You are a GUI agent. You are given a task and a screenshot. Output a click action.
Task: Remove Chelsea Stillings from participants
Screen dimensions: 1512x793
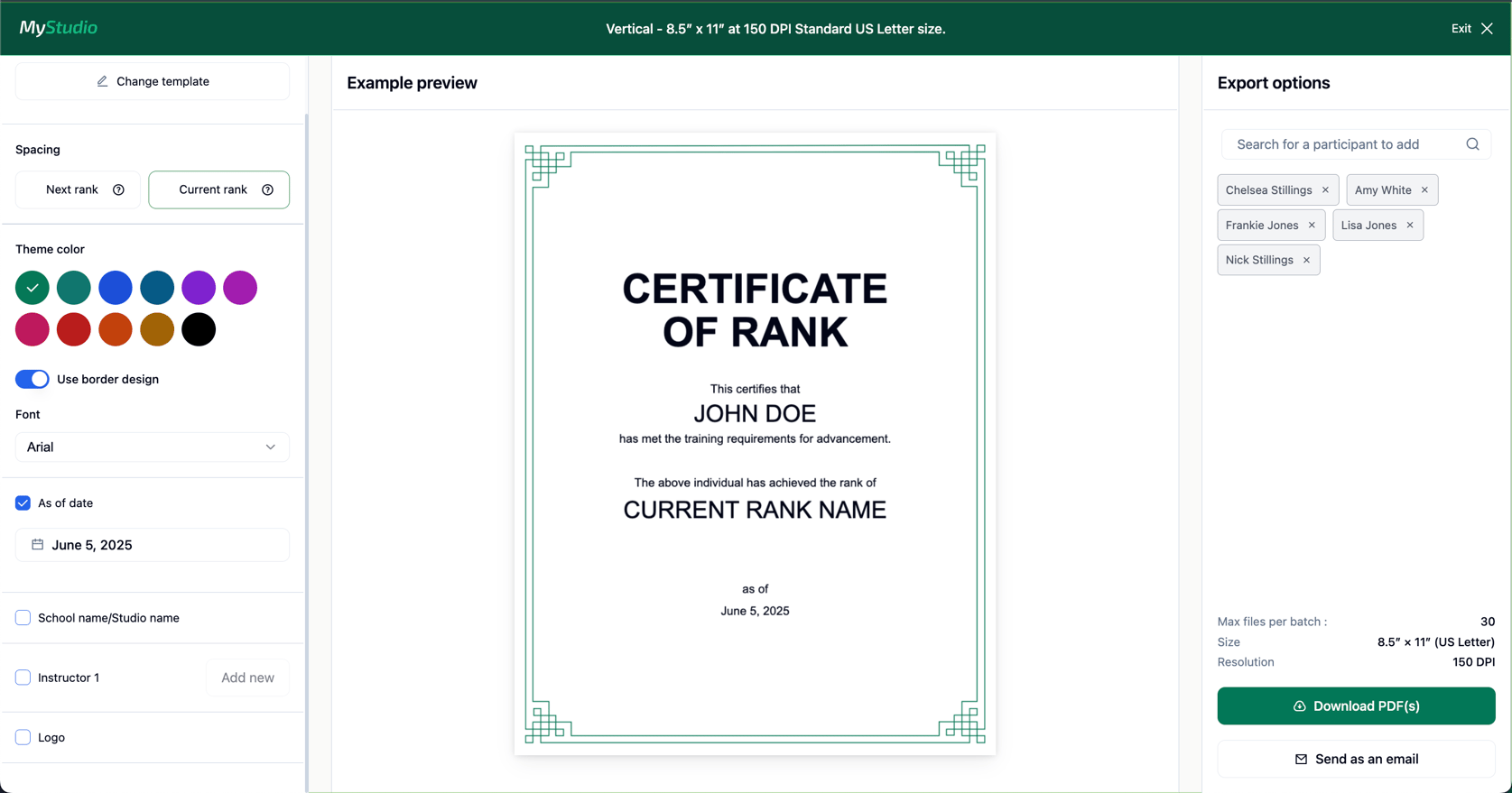[x=1325, y=190]
